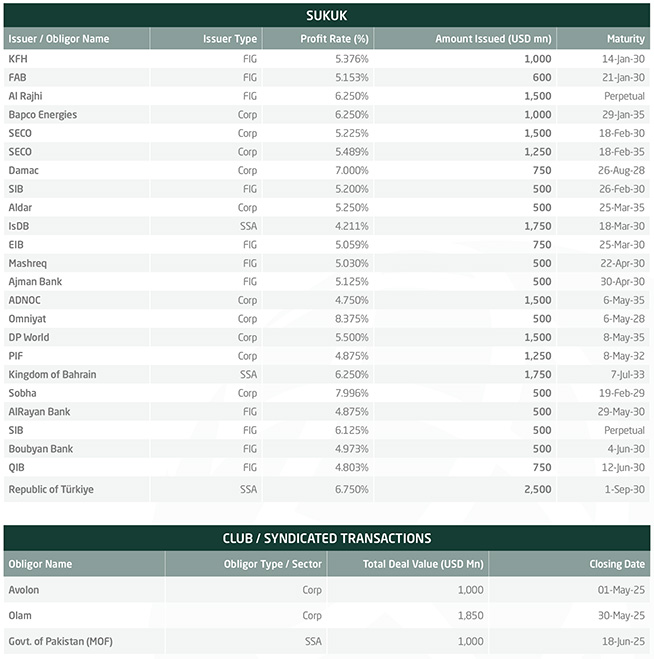The height and width of the screenshot is (659, 654).
Task: Click the Total Deal Value (USD Mn) header
Action: pyautogui.click(x=408, y=564)
